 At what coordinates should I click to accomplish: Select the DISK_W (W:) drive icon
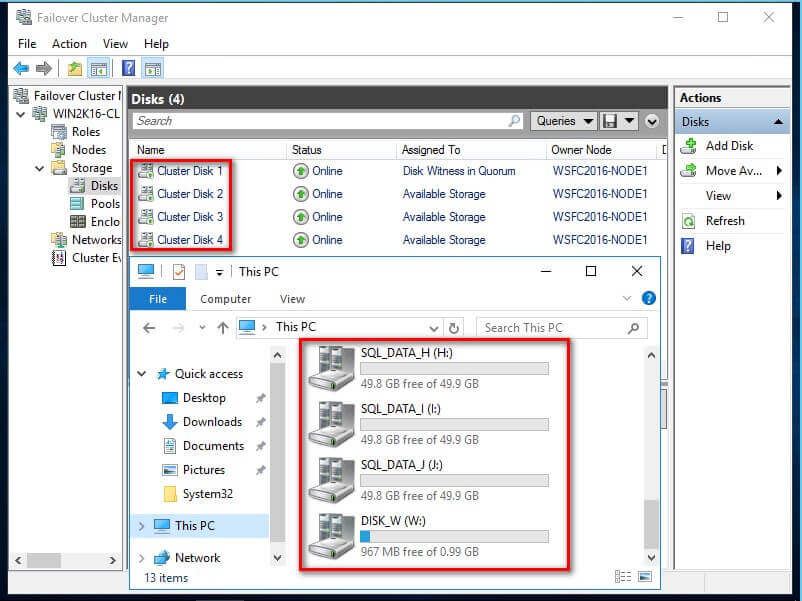click(x=331, y=535)
